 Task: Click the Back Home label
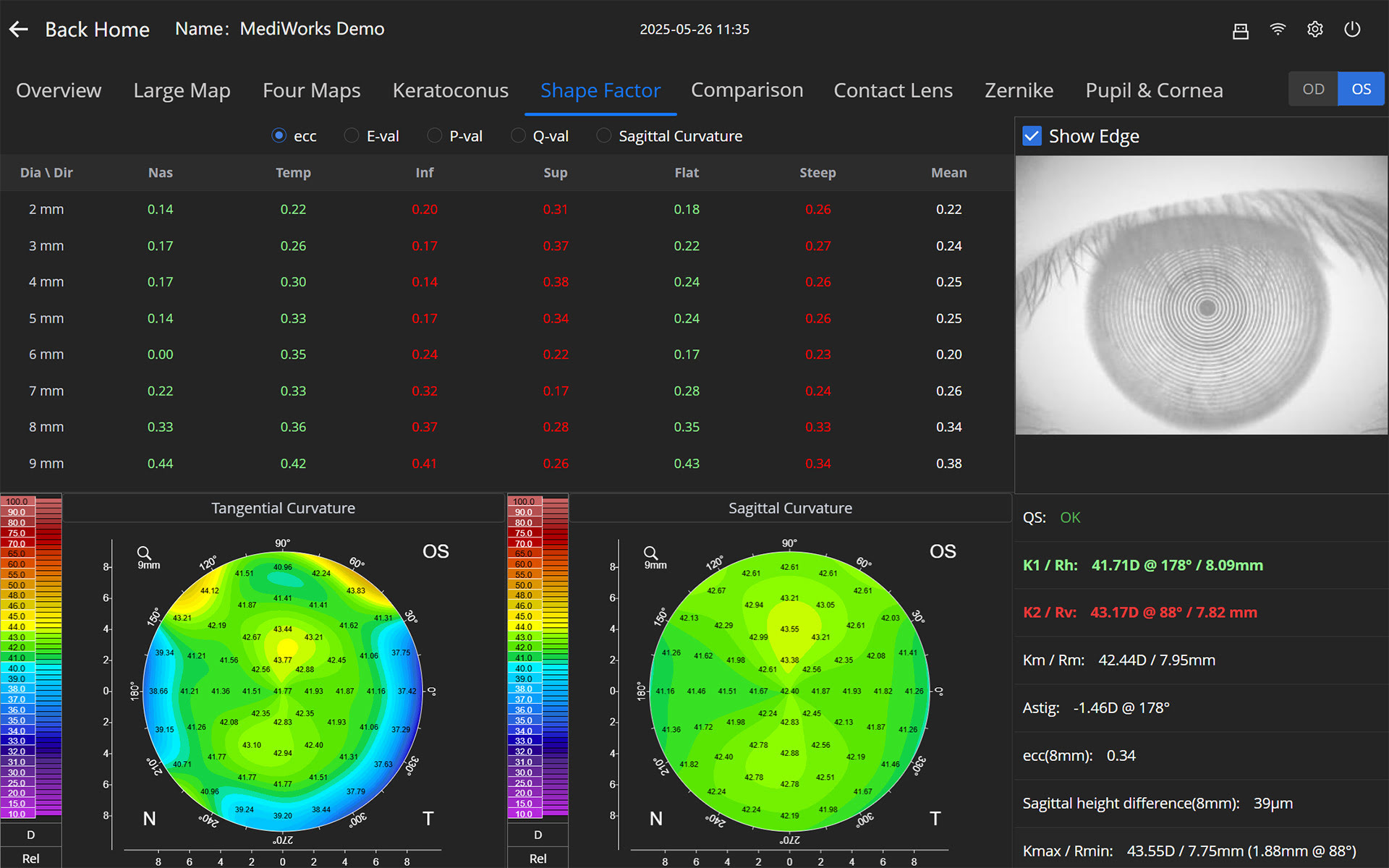coord(97,30)
